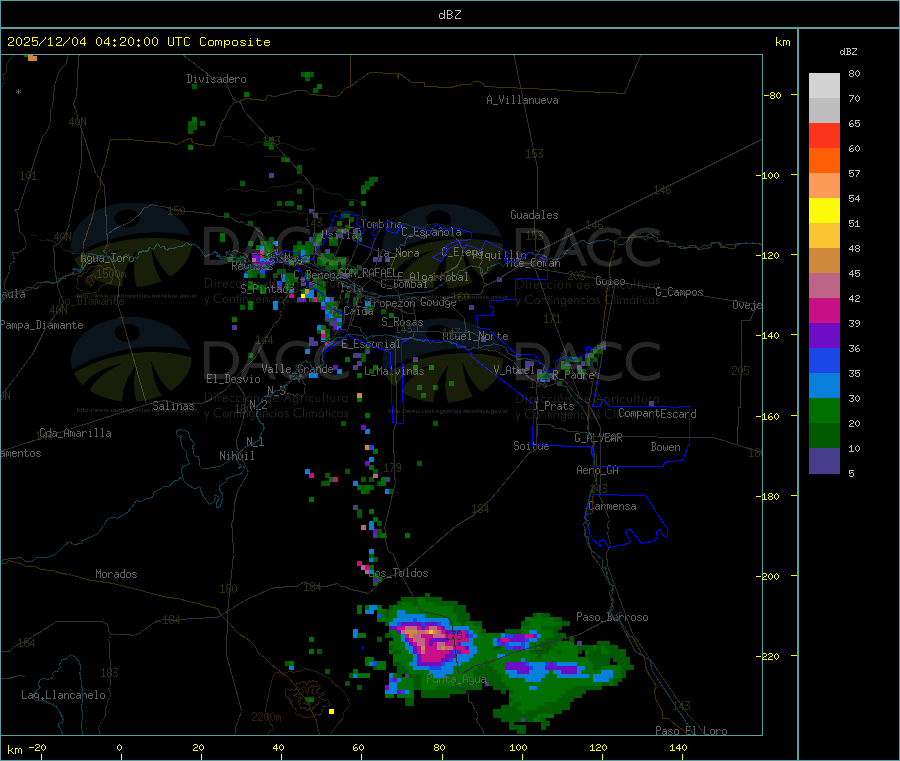Screen dimensions: 900x761
Task: Select the 'Cda_Amarilla' map label
Action: click(x=75, y=433)
